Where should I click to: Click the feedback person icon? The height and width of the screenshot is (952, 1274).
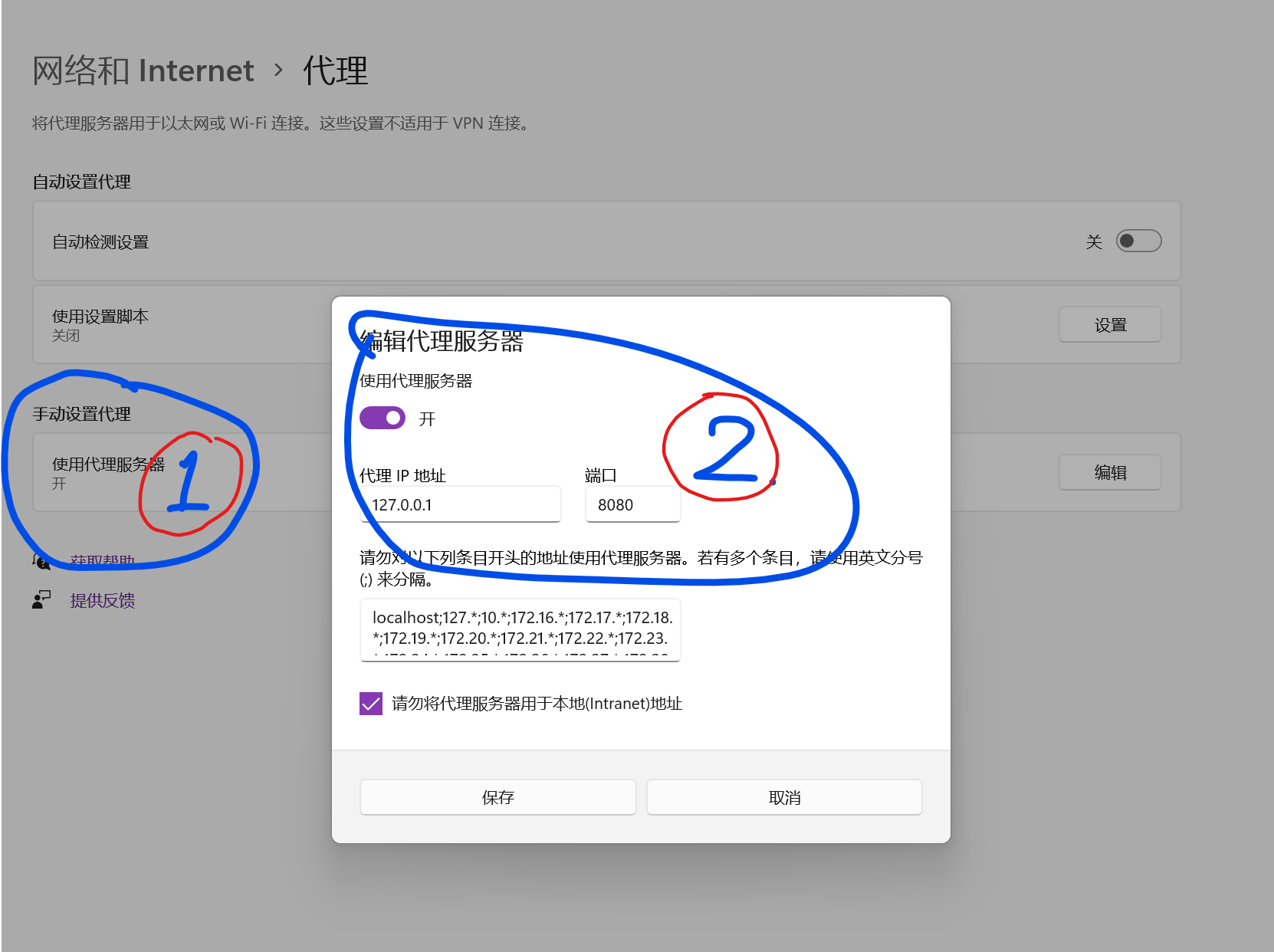tap(41, 599)
